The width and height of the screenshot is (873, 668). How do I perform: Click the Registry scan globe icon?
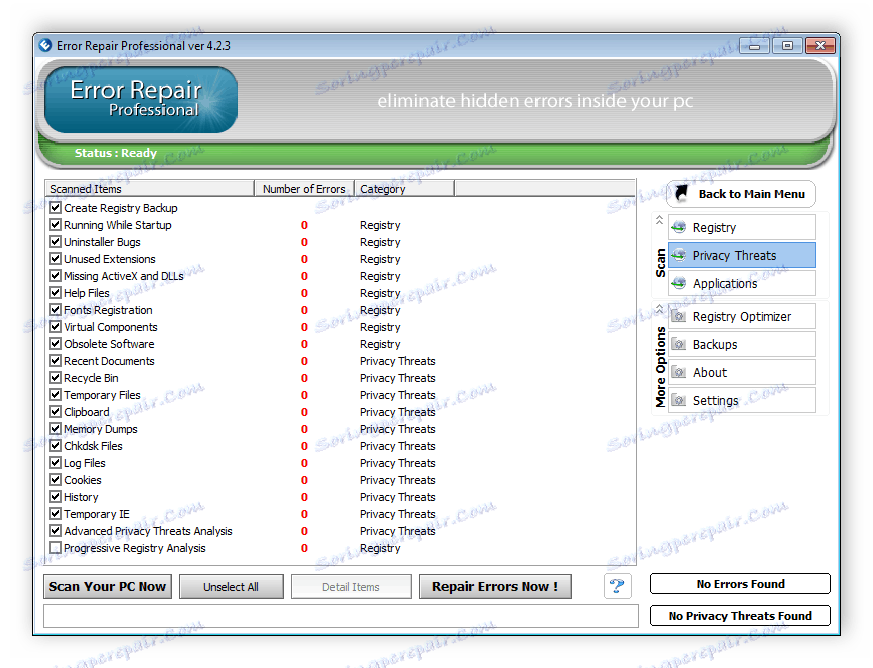679,227
